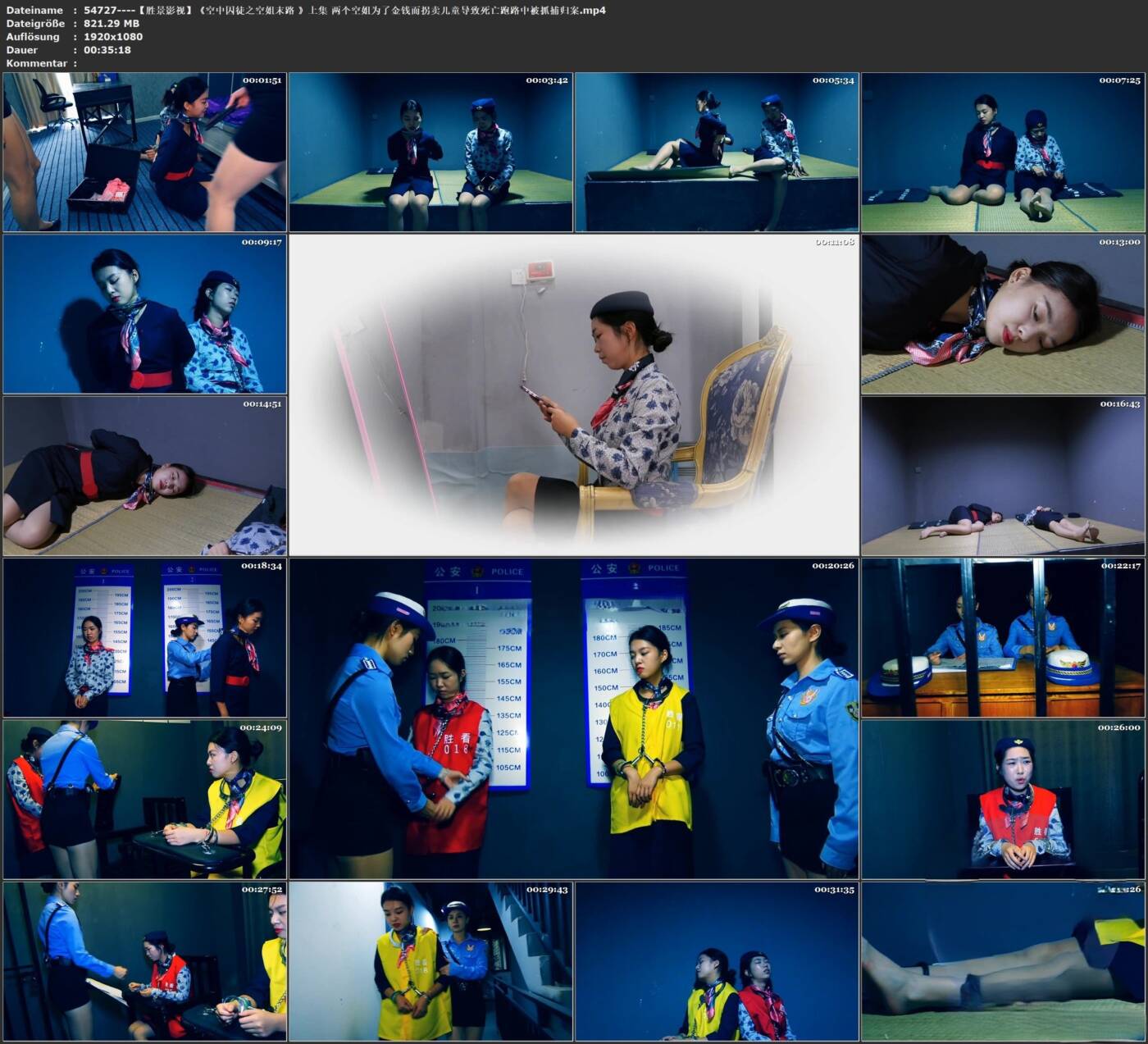Viewport: 1148px width, 1044px height.
Task: Click the 00:13:00 close-up thumbnail
Action: [1003, 314]
